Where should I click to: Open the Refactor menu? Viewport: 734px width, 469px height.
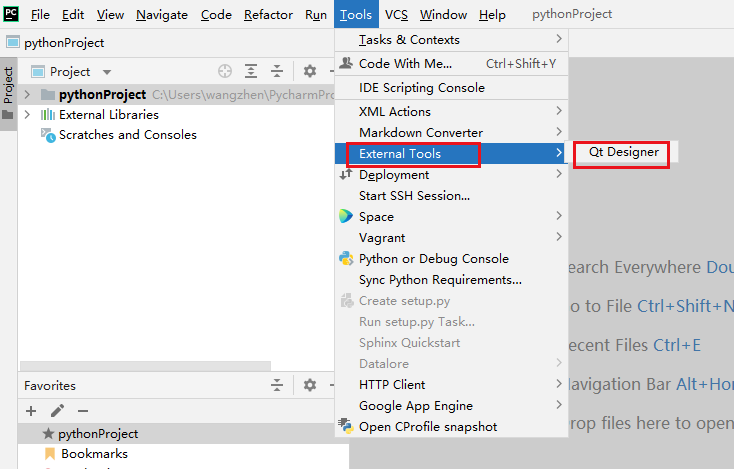pyautogui.click(x=269, y=15)
